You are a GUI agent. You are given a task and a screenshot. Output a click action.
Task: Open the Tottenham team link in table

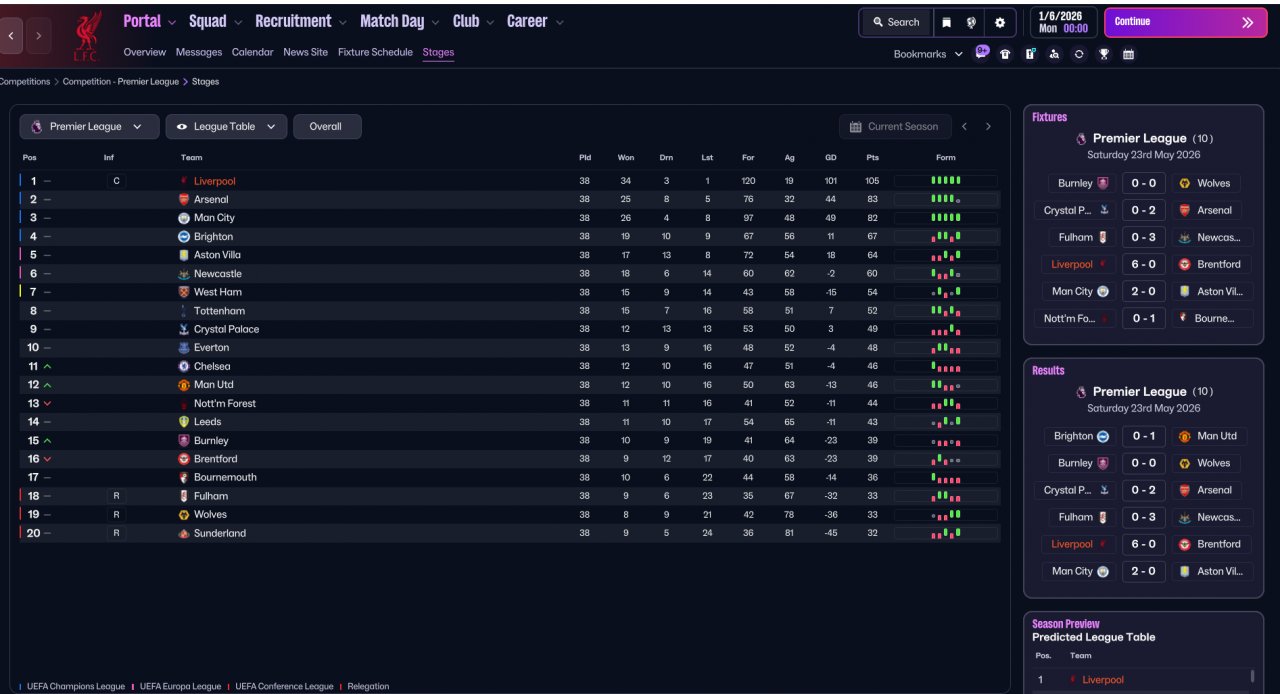[x=218, y=311]
